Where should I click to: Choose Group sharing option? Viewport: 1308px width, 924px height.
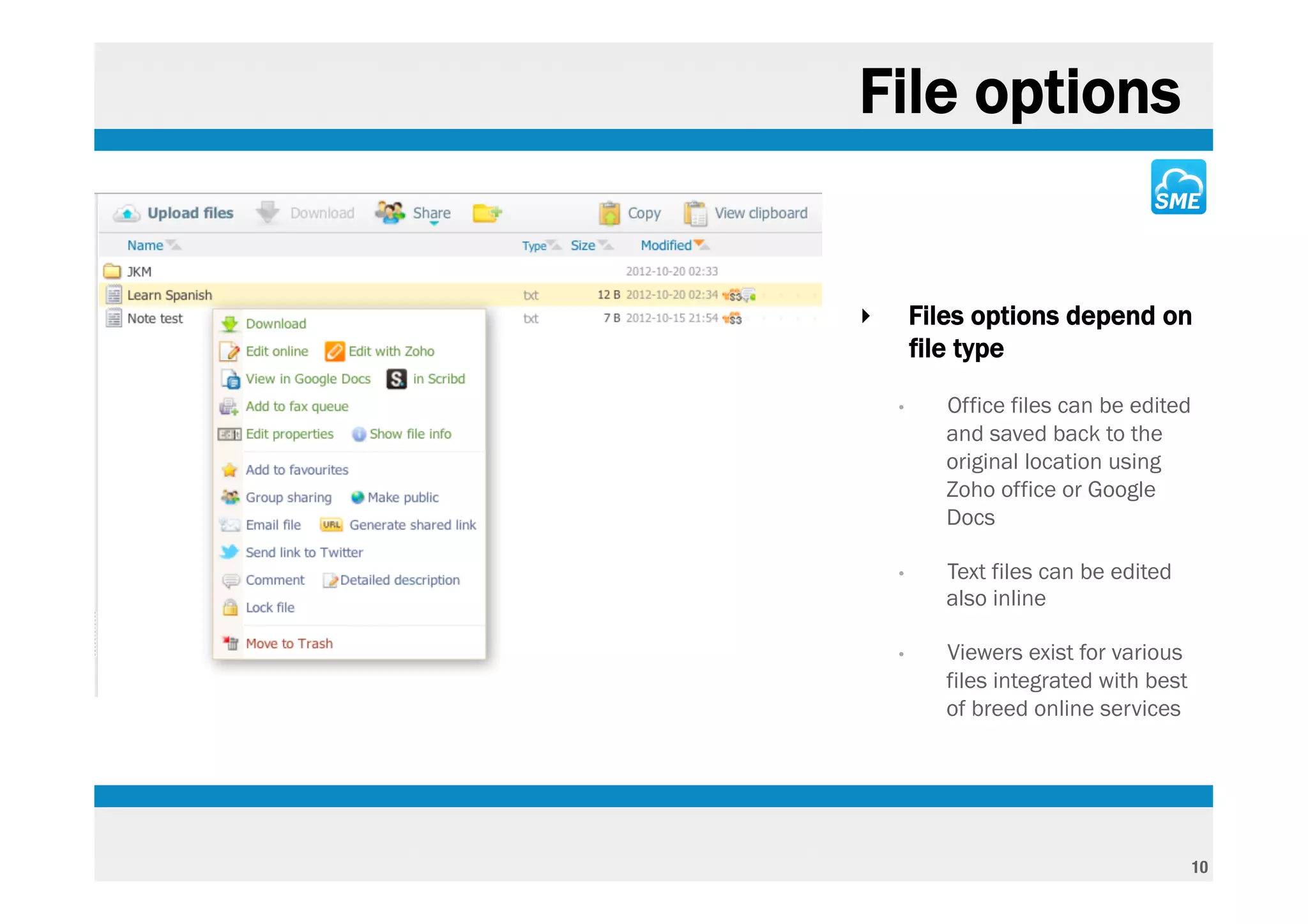[289, 497]
